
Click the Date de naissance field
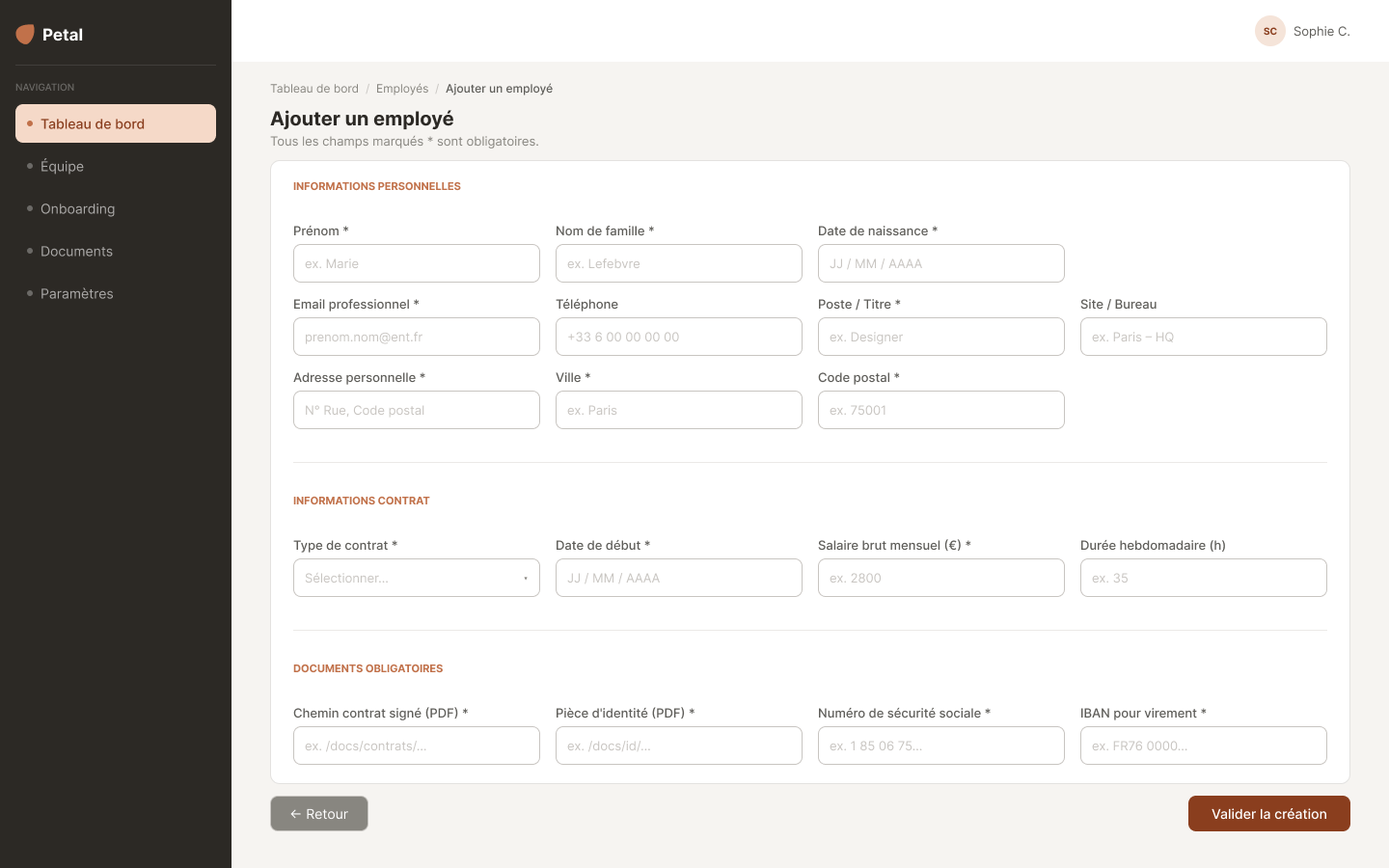(x=941, y=263)
